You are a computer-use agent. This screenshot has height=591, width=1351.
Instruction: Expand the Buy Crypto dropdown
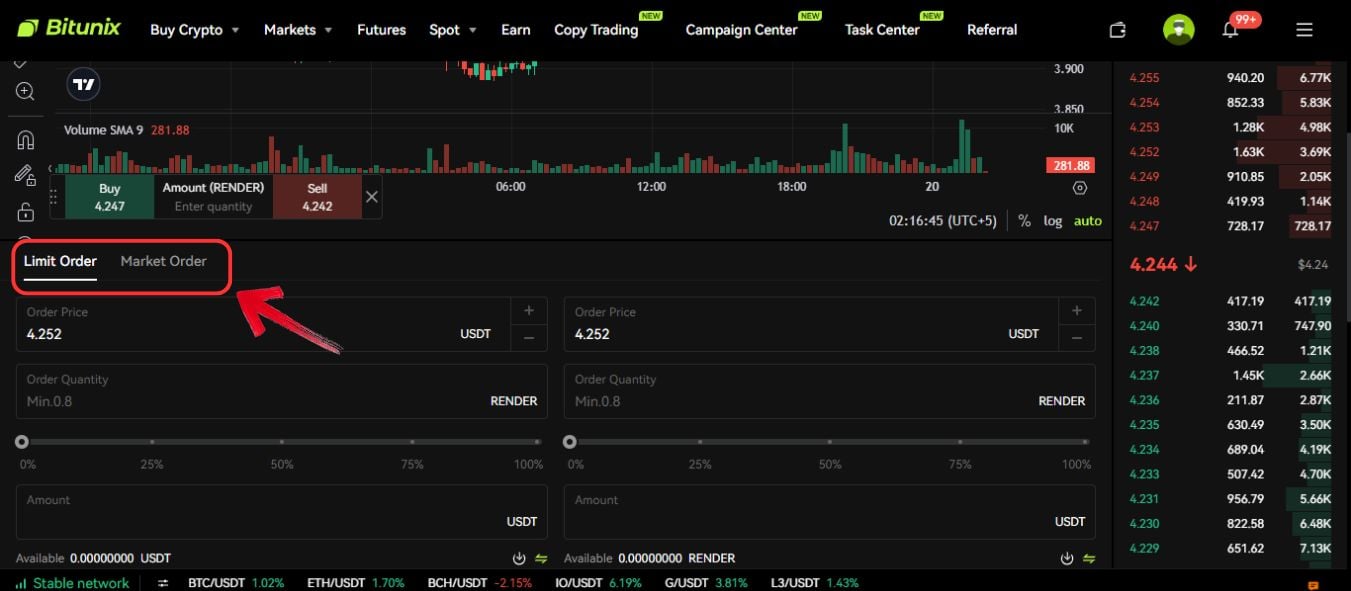click(195, 30)
